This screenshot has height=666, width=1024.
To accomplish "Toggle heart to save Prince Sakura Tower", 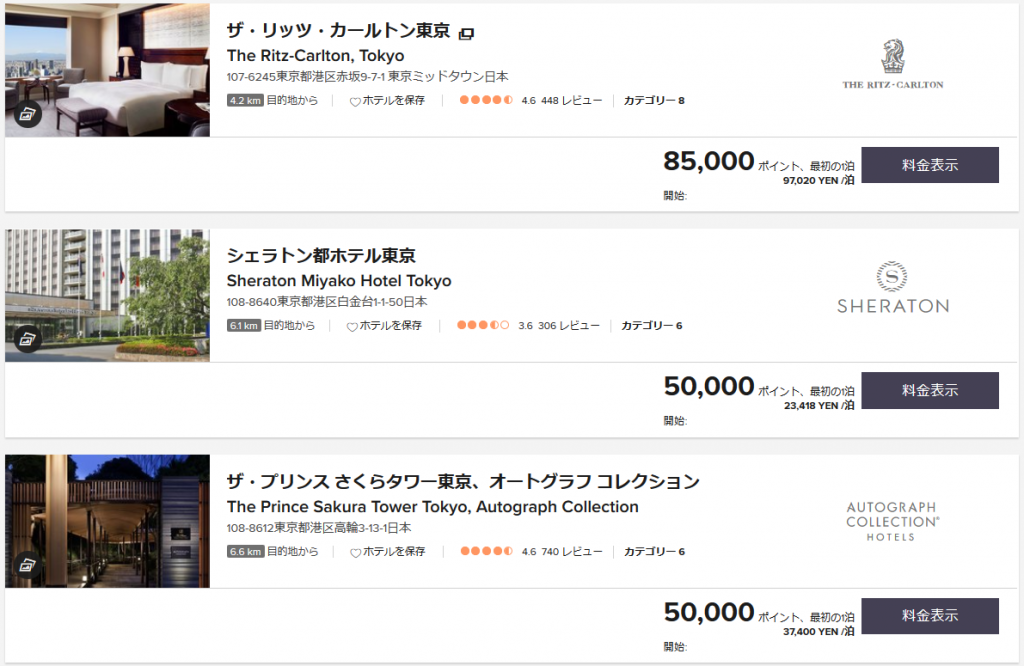I will (x=355, y=552).
